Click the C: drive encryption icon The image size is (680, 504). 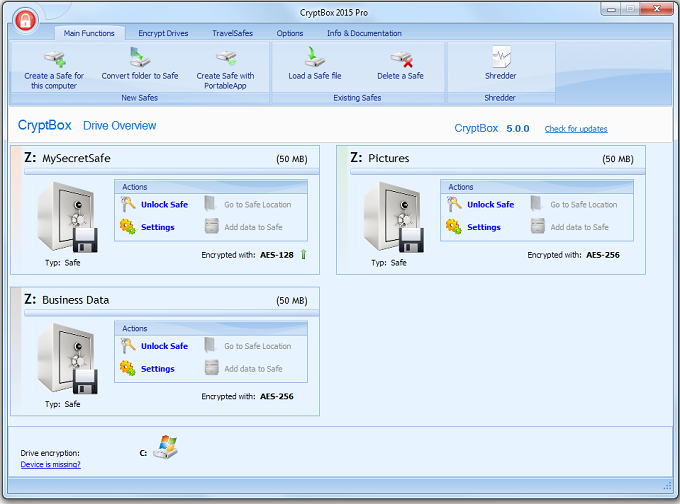click(x=165, y=448)
